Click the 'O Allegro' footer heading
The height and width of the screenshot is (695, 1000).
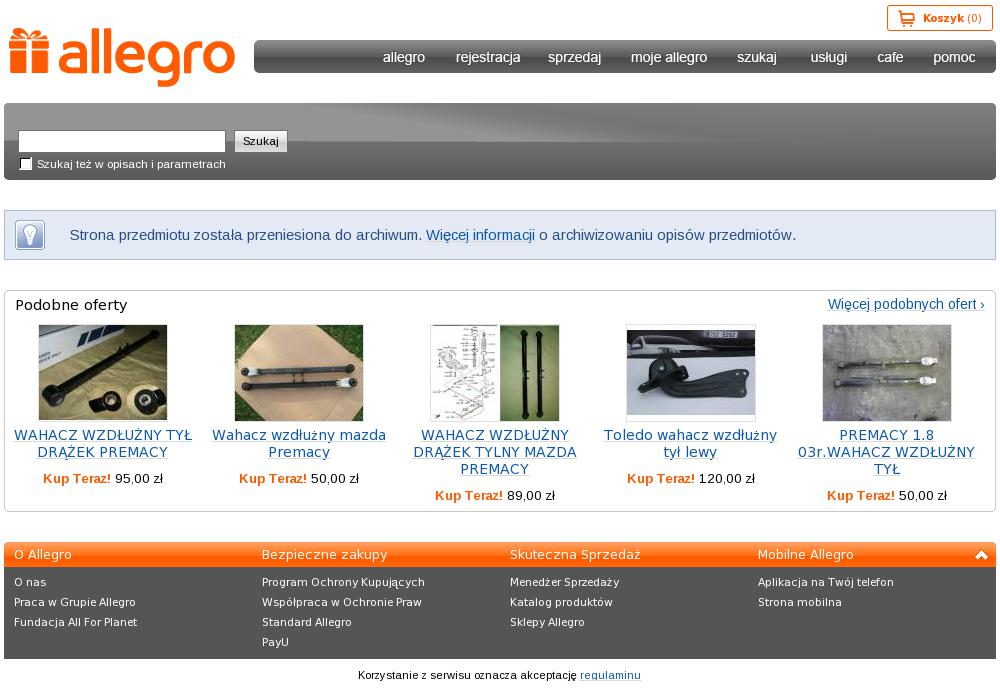[x=43, y=555]
